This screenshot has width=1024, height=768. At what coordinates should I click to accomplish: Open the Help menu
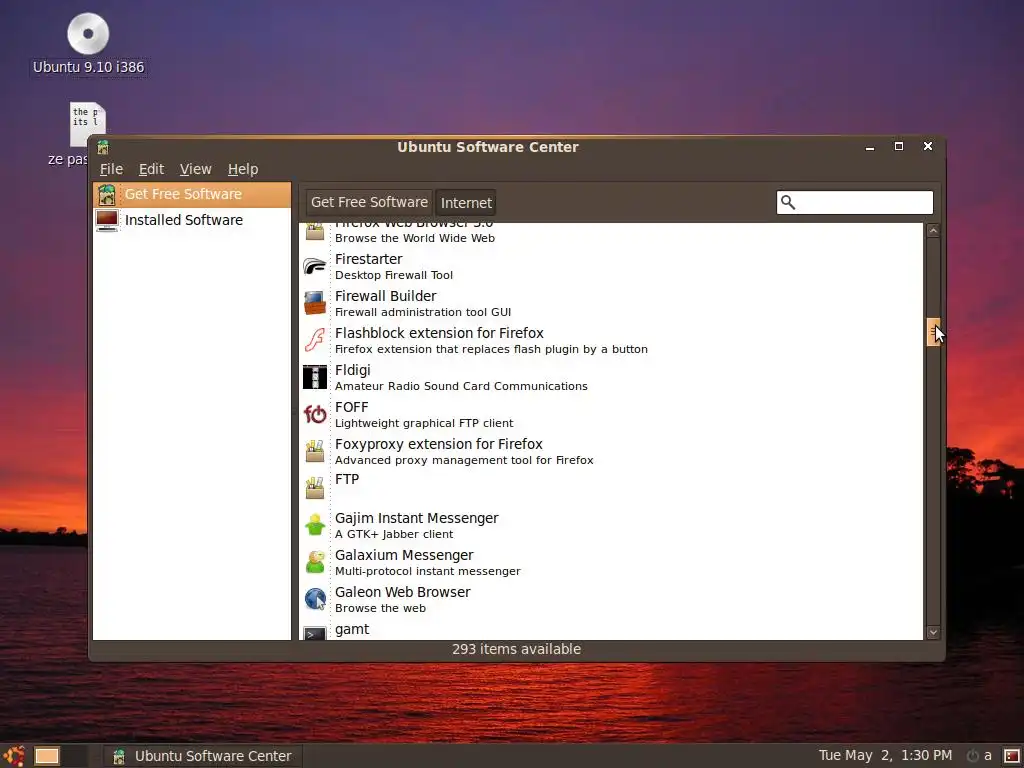pos(243,169)
